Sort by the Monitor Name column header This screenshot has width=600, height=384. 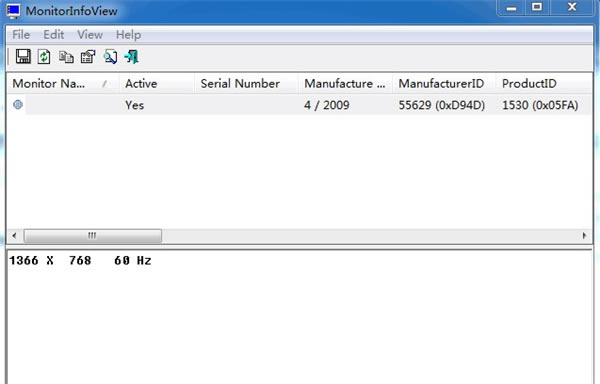(x=63, y=83)
